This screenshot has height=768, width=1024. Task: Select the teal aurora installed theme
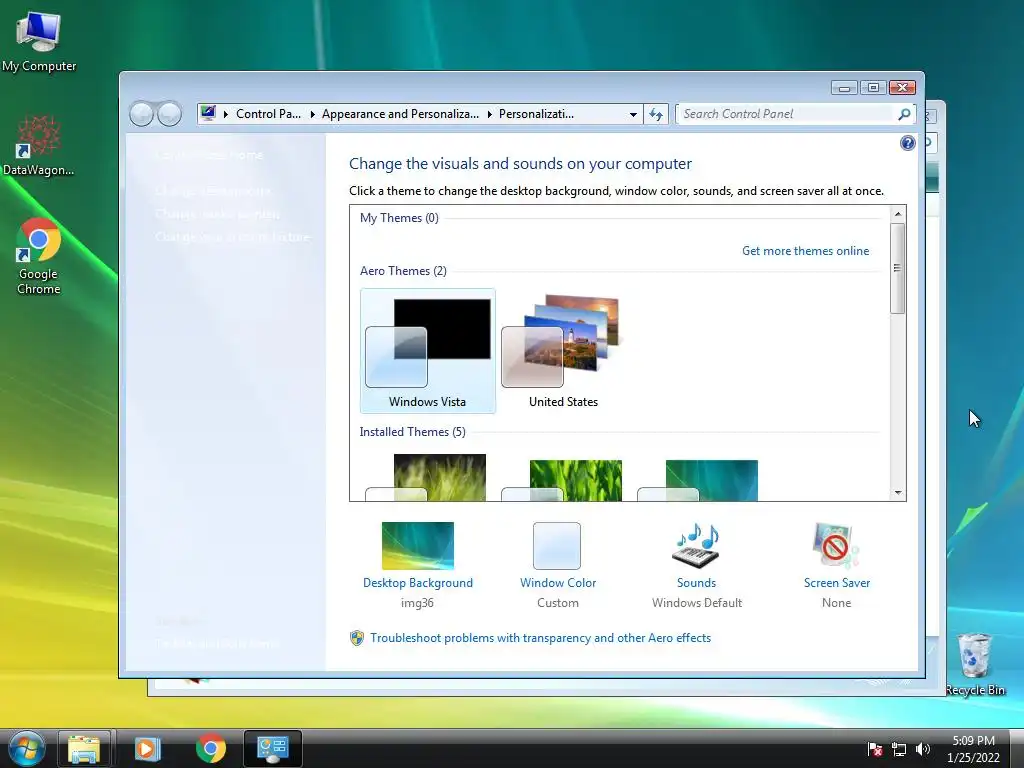(x=699, y=480)
